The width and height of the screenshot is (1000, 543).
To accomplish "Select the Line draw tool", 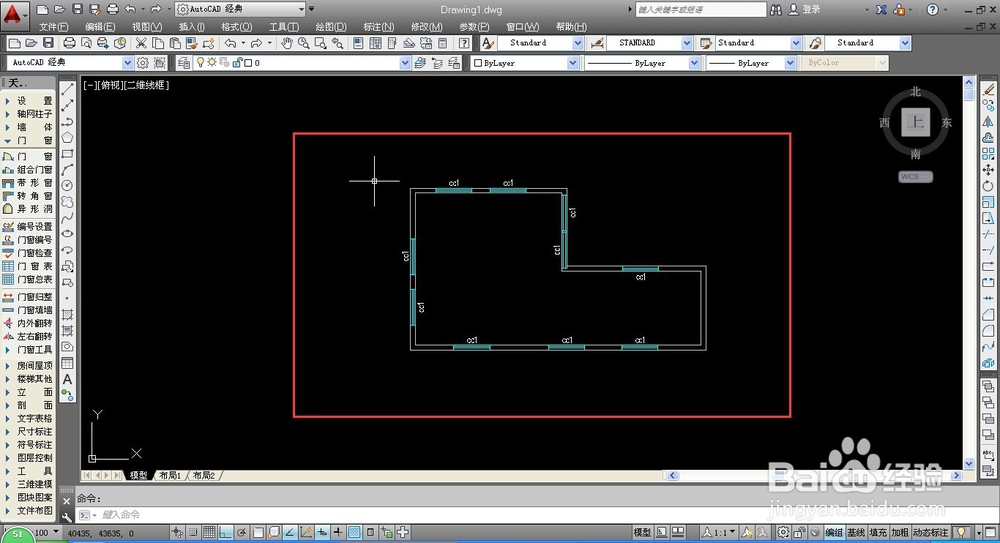I will coord(67,89).
